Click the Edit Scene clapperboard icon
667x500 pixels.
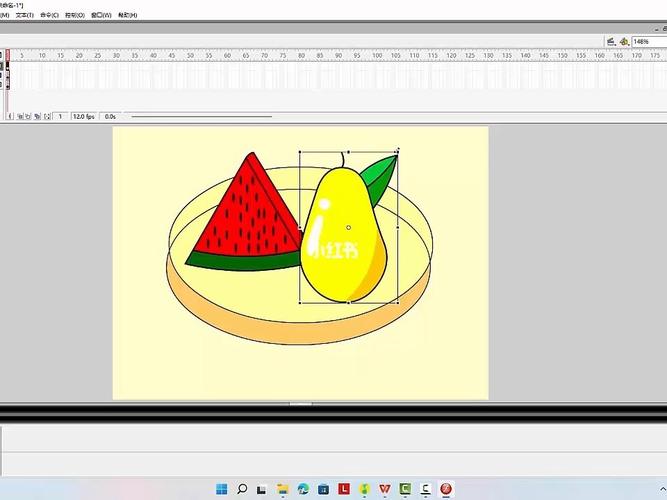(x=611, y=41)
